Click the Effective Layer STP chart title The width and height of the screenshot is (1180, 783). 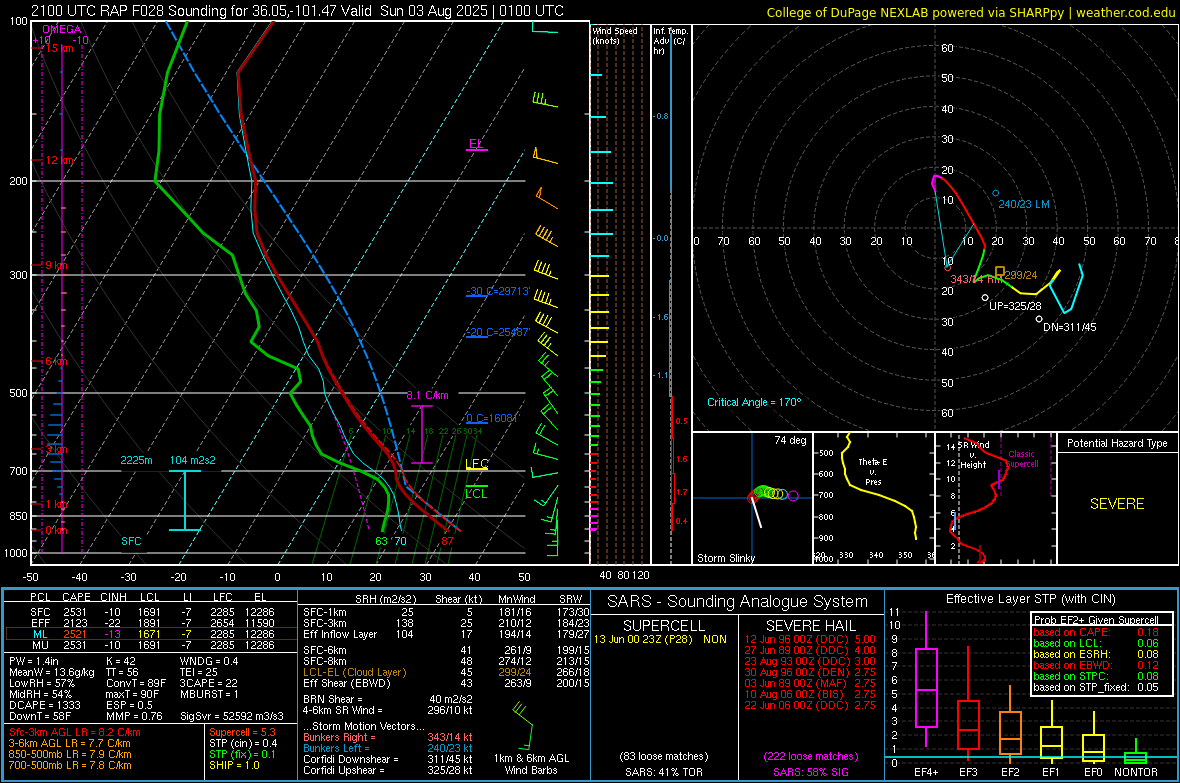click(x=1030, y=599)
